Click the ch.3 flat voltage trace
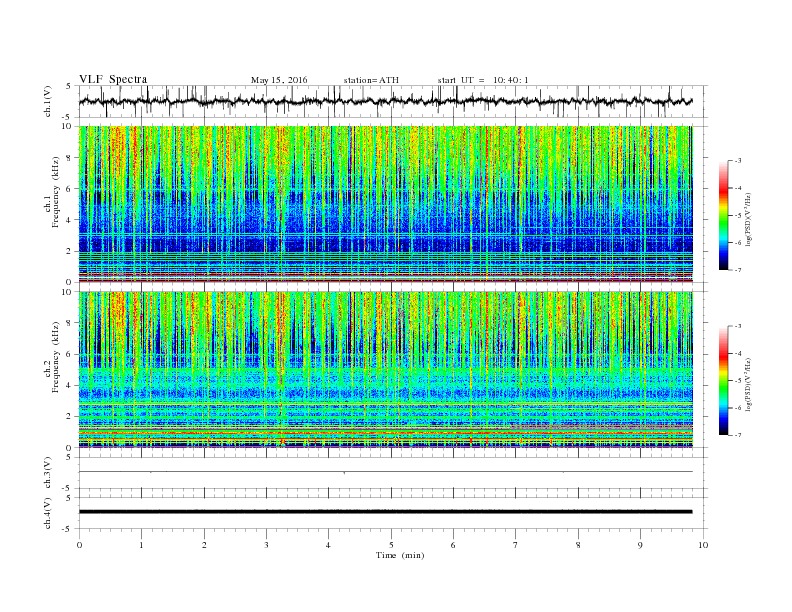 [385, 472]
